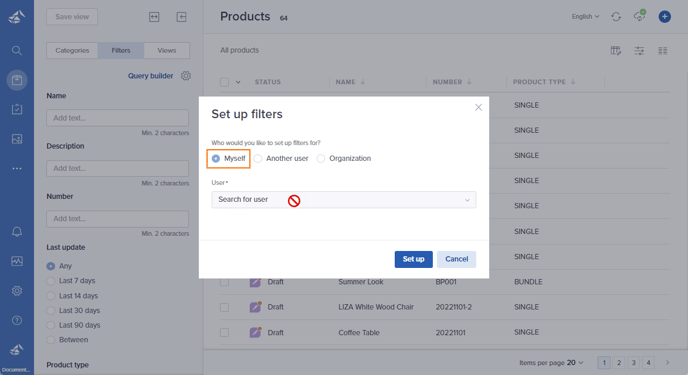The height and width of the screenshot is (375, 688).
Task: Switch to the Categories tab
Action: pyautogui.click(x=72, y=50)
